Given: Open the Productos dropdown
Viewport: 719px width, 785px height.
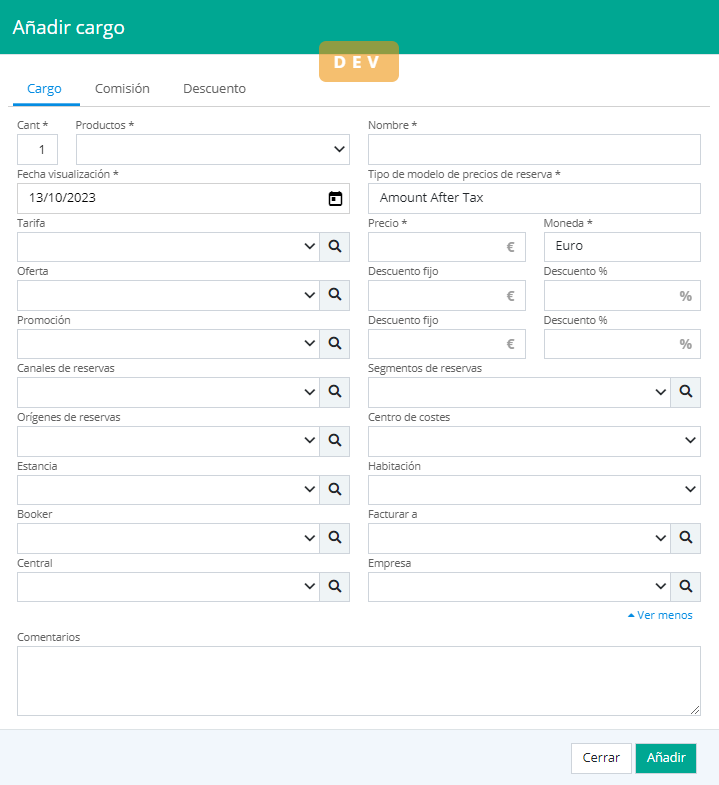Looking at the screenshot, I should click(213, 150).
